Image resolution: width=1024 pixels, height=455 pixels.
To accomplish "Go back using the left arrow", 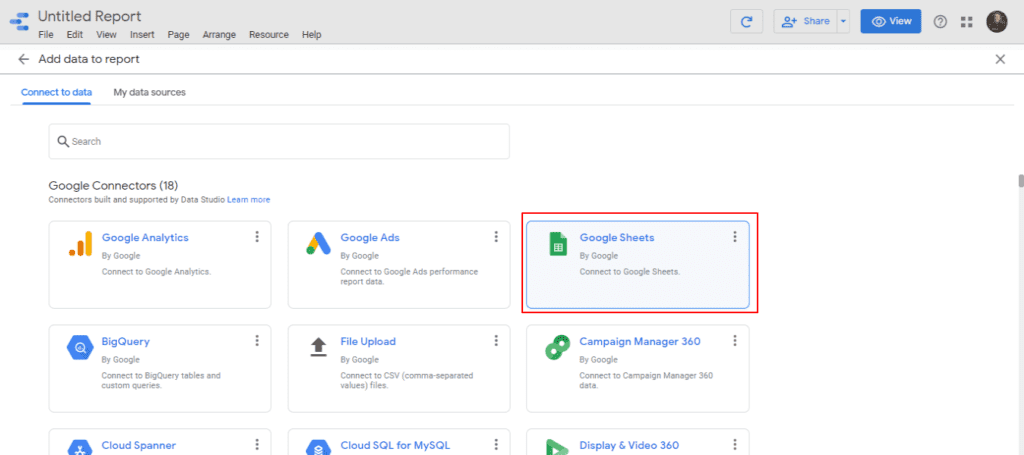I will click(24, 59).
